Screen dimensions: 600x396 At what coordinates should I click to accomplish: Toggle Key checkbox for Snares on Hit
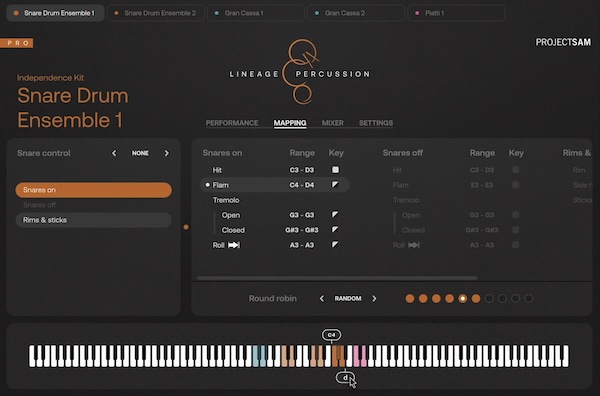pos(335,169)
